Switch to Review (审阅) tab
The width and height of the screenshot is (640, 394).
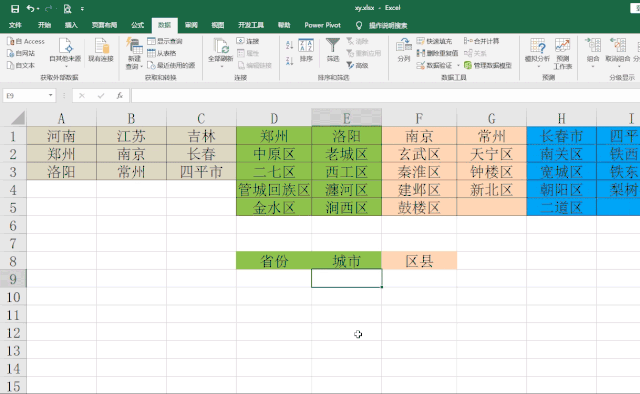(191, 25)
